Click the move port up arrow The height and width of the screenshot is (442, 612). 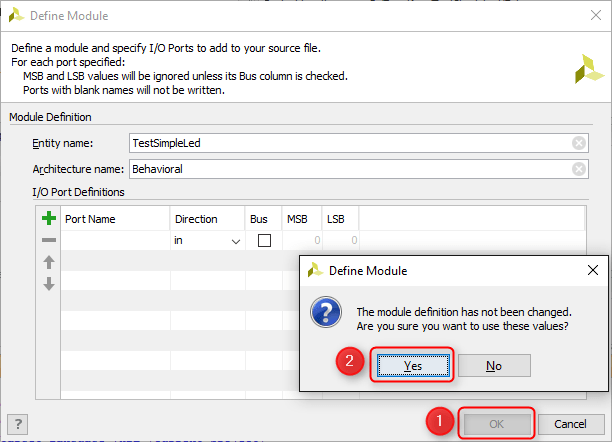pos(48,263)
